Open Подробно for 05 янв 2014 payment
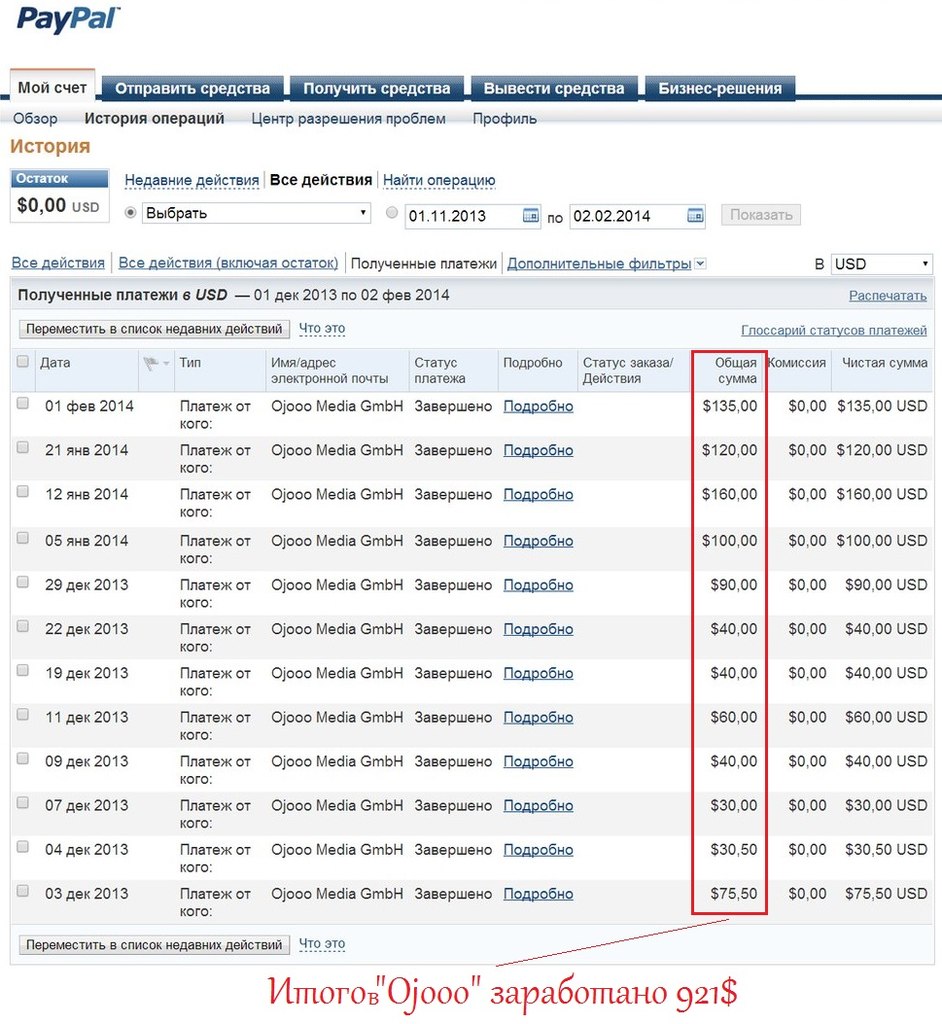The width and height of the screenshot is (942, 1024). tap(538, 541)
